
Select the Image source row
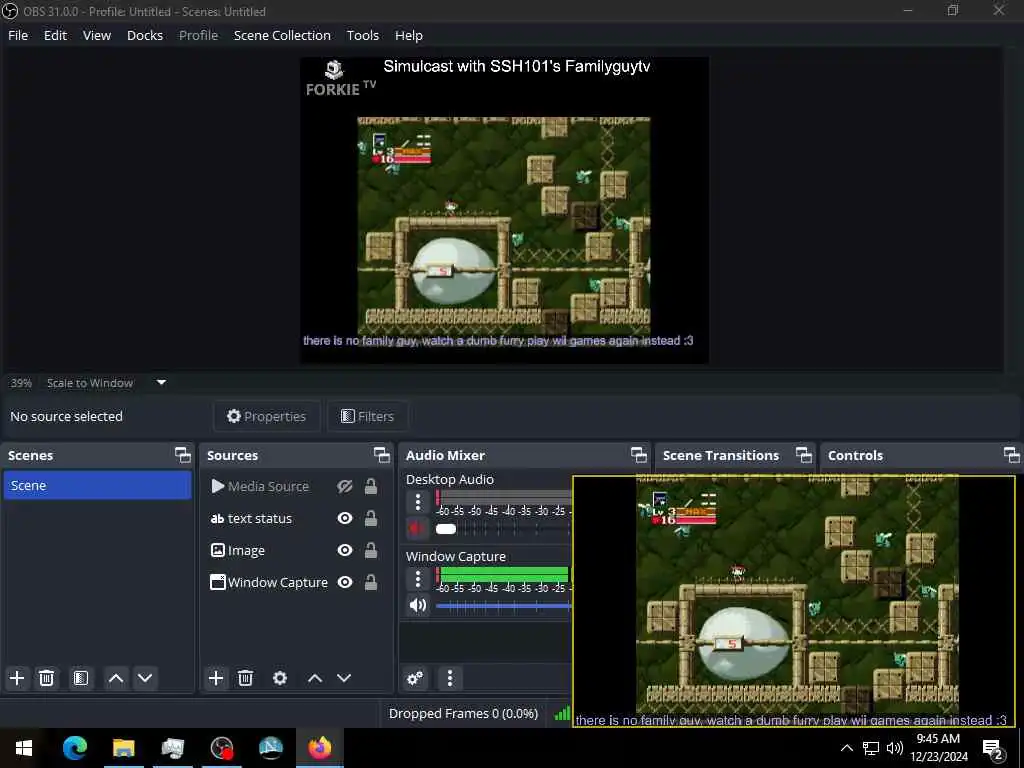click(x=296, y=551)
